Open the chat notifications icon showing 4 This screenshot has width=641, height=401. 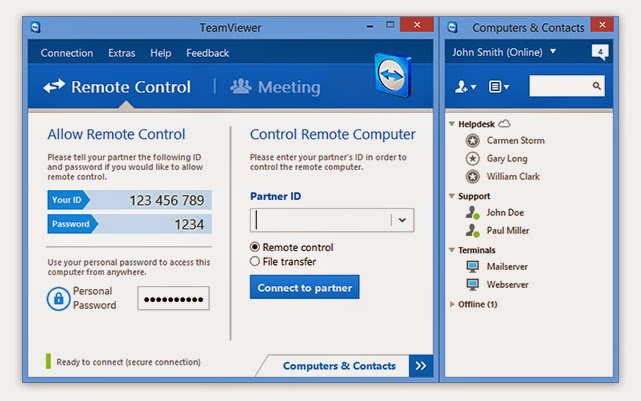(x=600, y=52)
